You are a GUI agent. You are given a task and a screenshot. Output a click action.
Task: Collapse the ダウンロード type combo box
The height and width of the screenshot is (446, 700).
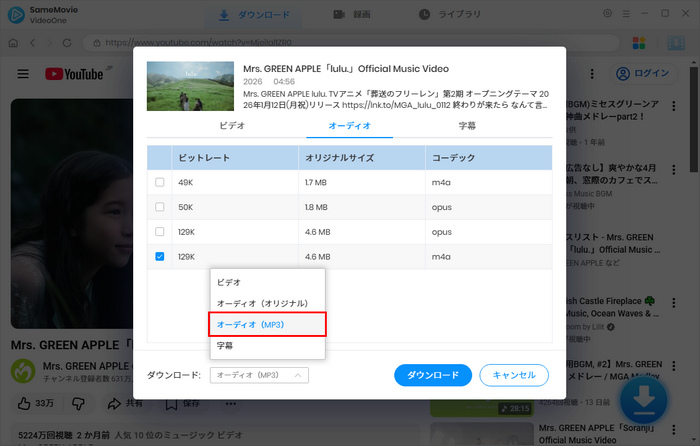259,375
